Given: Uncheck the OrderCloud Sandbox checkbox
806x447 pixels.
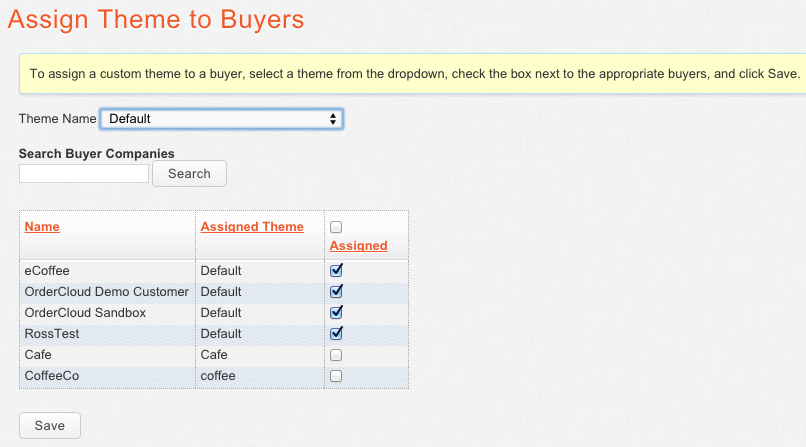Looking at the screenshot, I should 336,312.
